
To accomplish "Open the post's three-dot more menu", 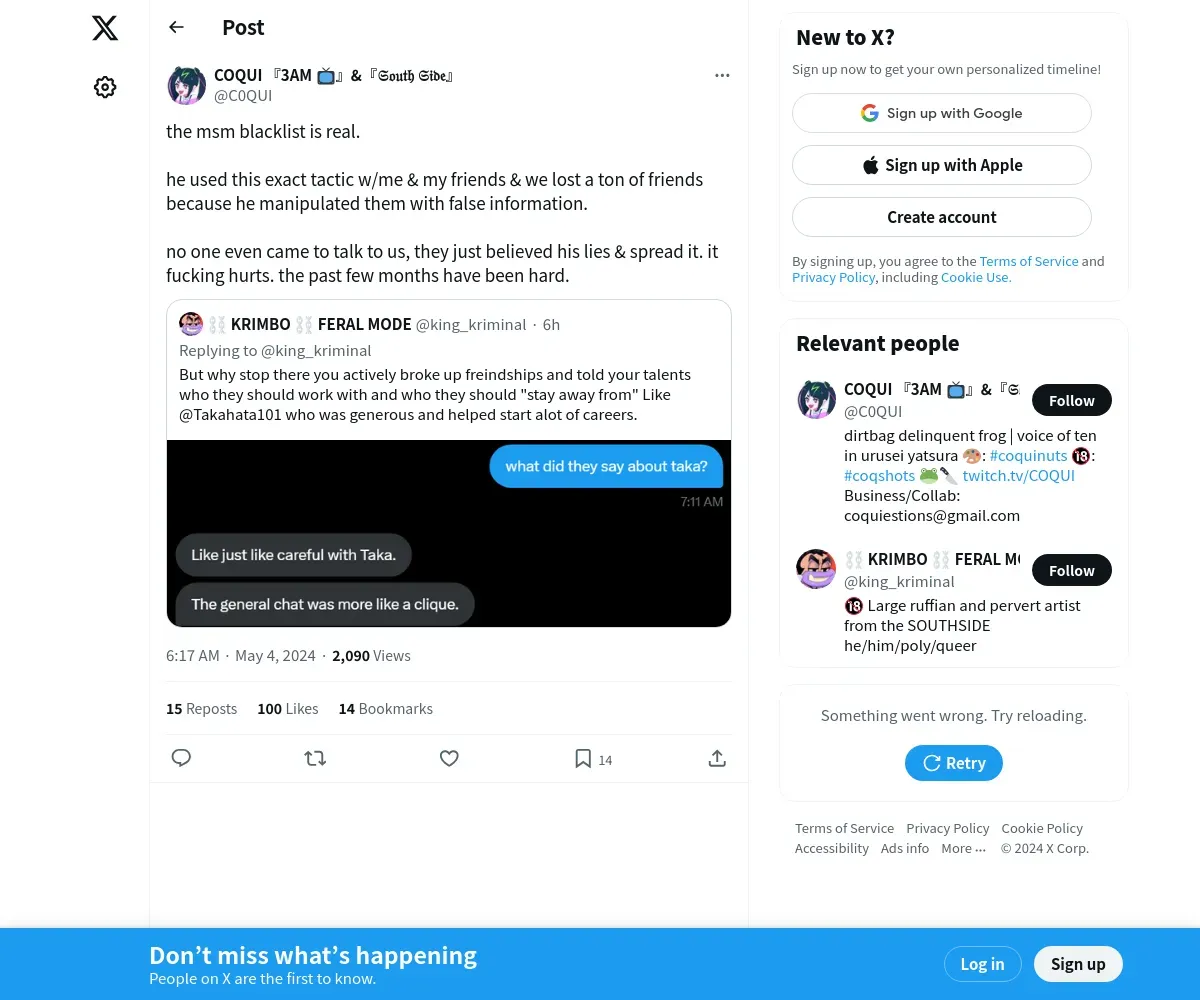I will 722,75.
